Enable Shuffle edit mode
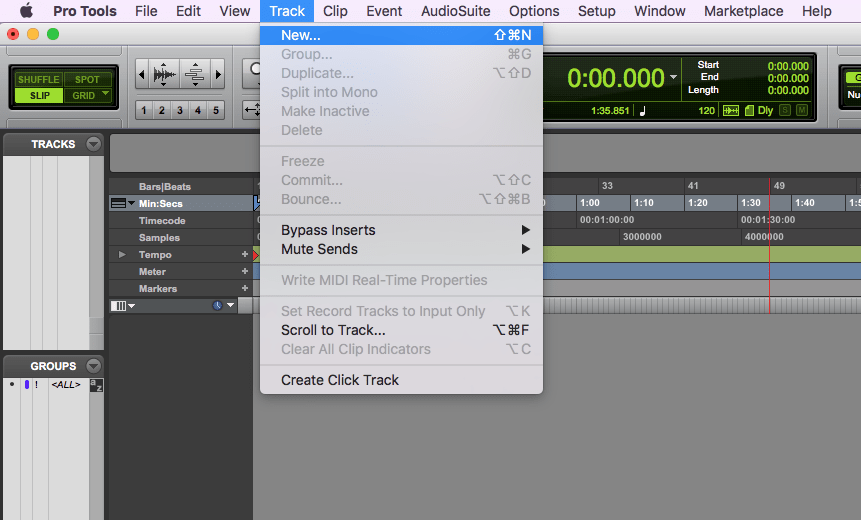This screenshot has height=520, width=861. (x=38, y=80)
